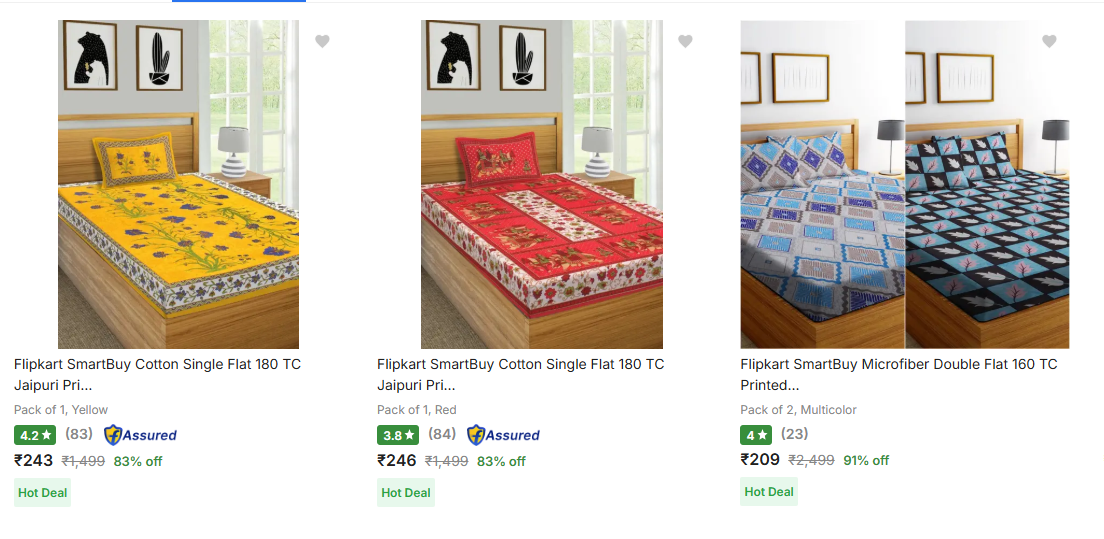Viewport: 1104px width, 539px height.
Task: Open yellow Cotton Single Flat bedsheet title
Action: click(157, 374)
